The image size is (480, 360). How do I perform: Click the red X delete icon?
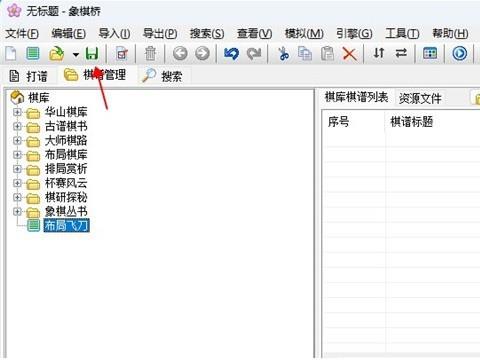coord(350,54)
